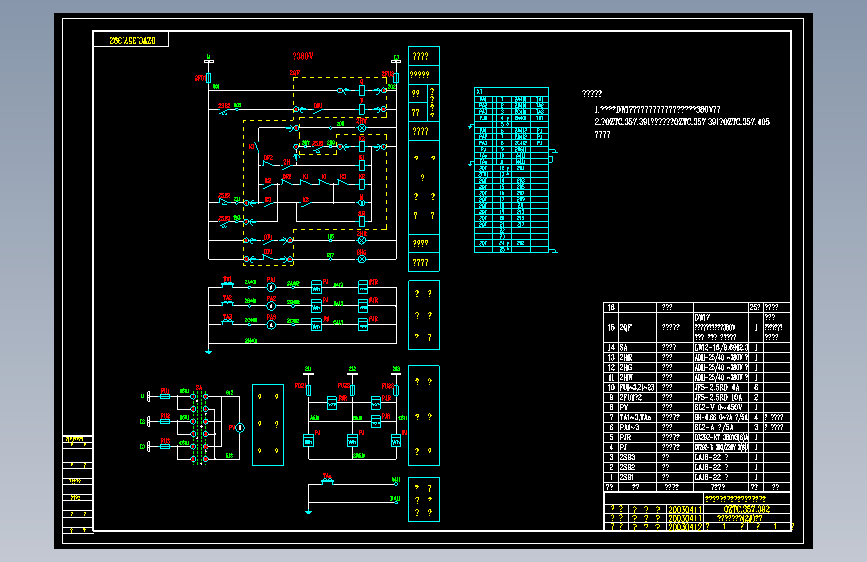The height and width of the screenshot is (562, 867).
Task: Select the SA entry in the parts list
Action: point(624,348)
